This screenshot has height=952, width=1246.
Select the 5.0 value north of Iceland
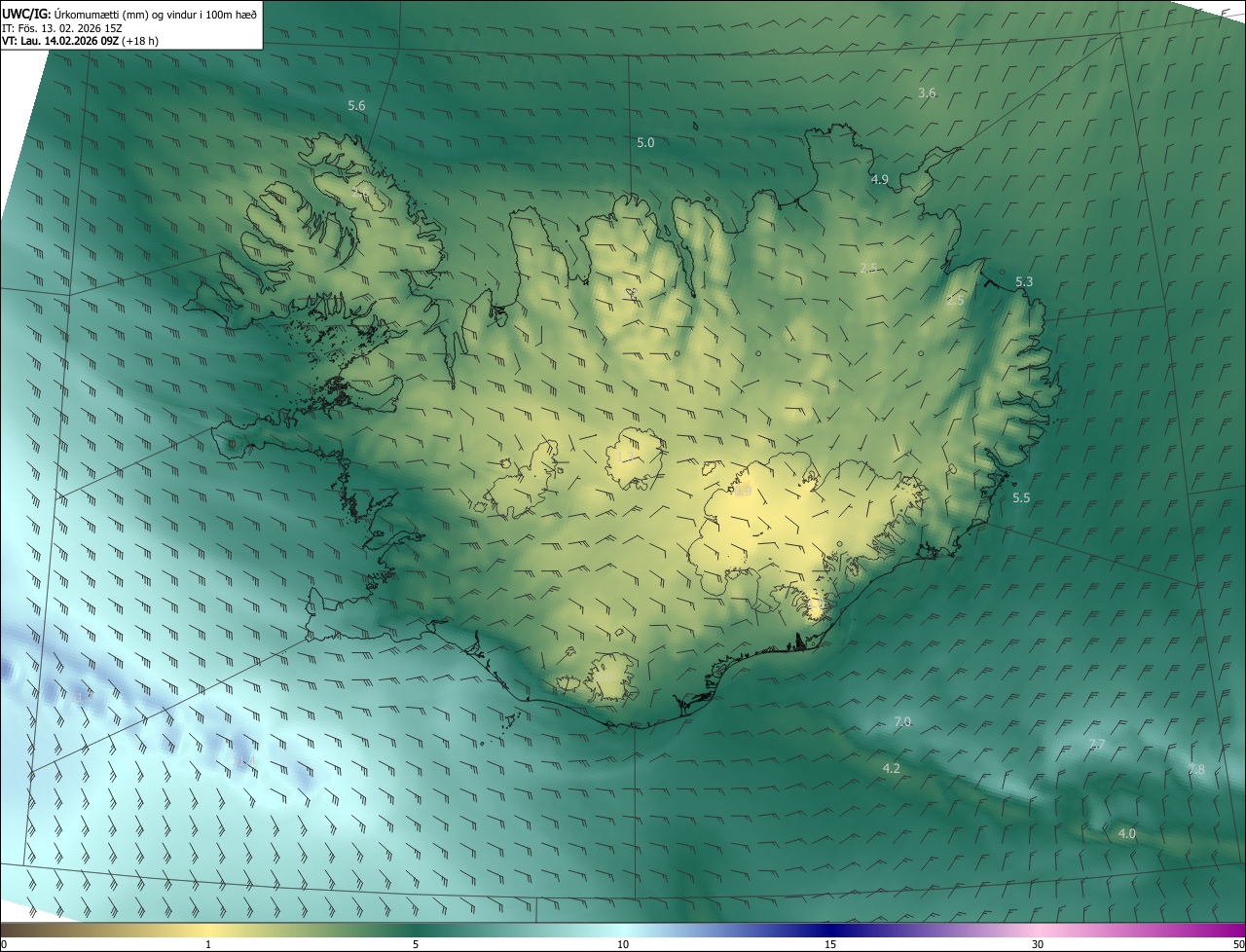[645, 142]
